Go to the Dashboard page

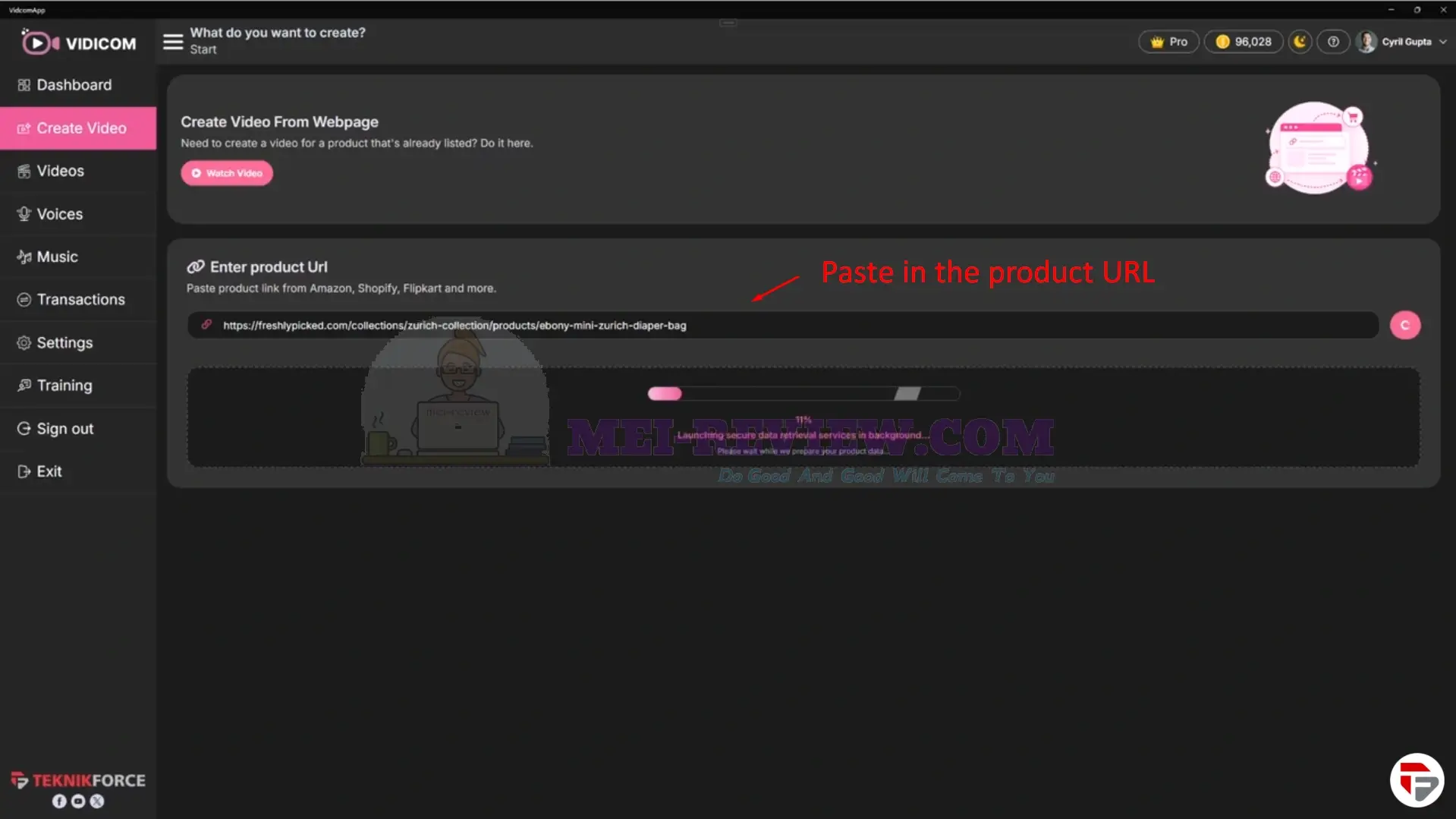78,85
